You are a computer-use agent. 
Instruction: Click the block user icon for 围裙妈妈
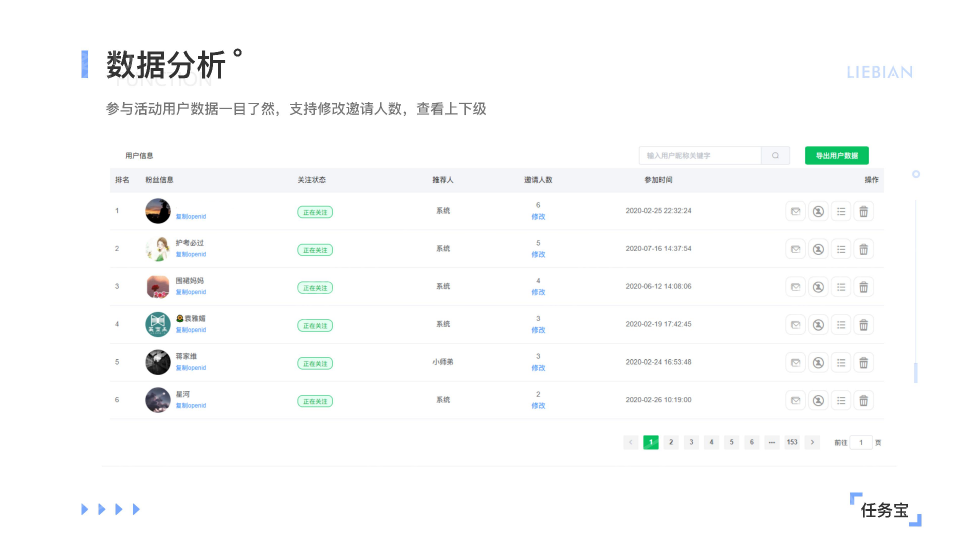click(818, 287)
